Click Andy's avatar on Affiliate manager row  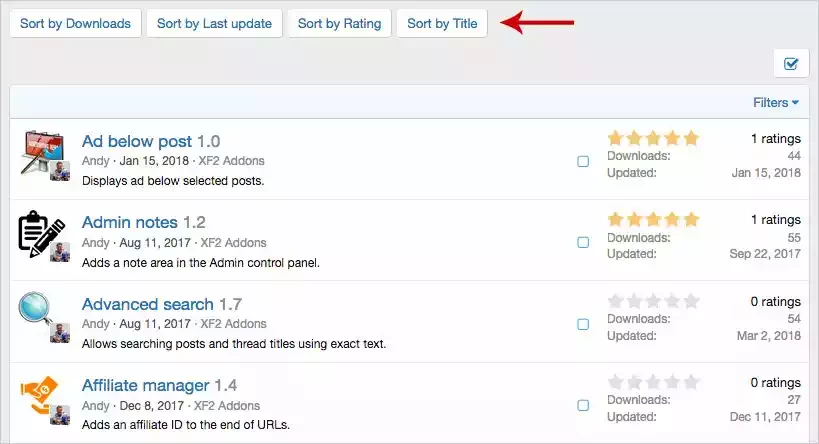pyautogui.click(x=60, y=415)
